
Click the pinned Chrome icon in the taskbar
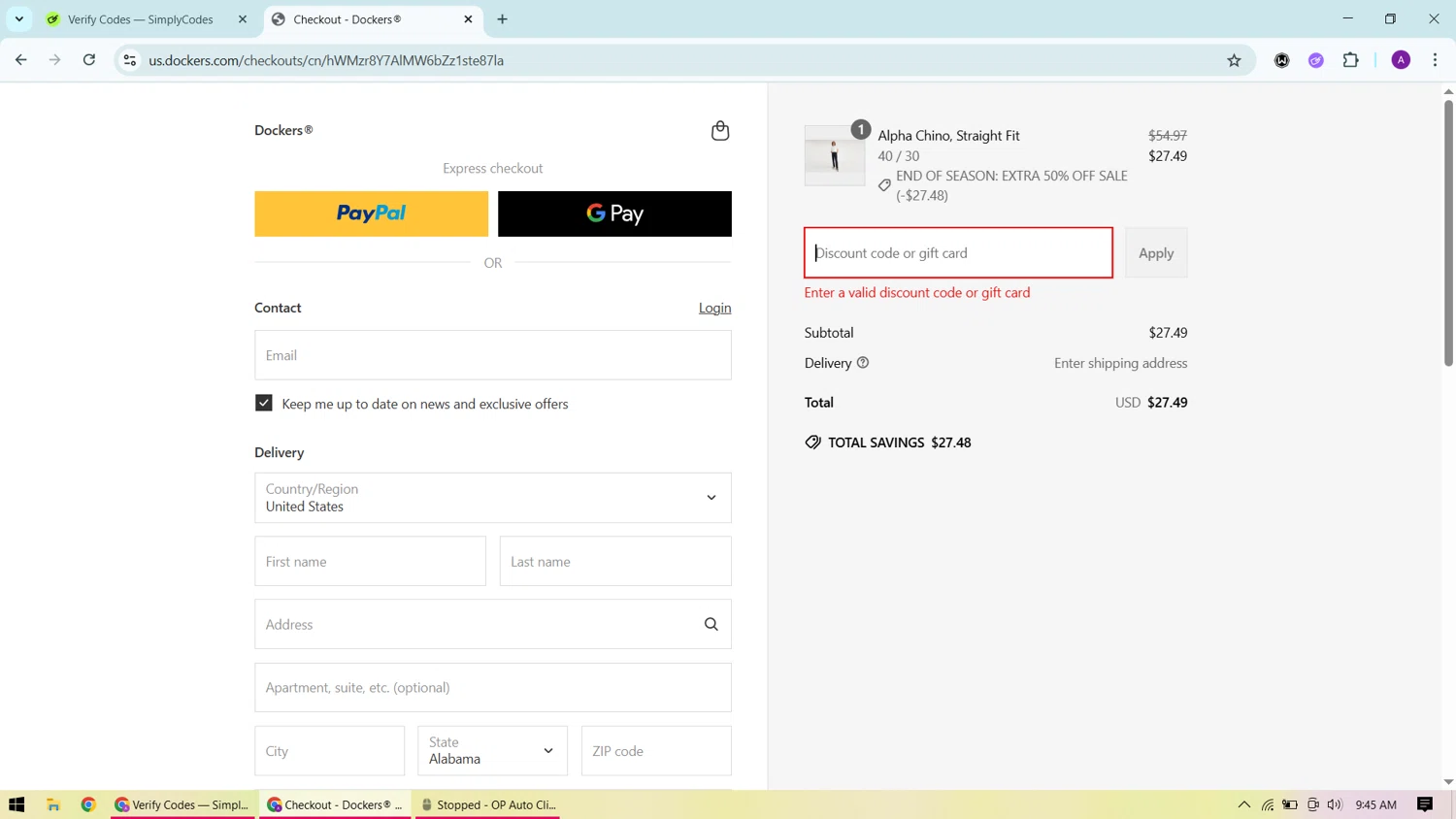[x=88, y=804]
